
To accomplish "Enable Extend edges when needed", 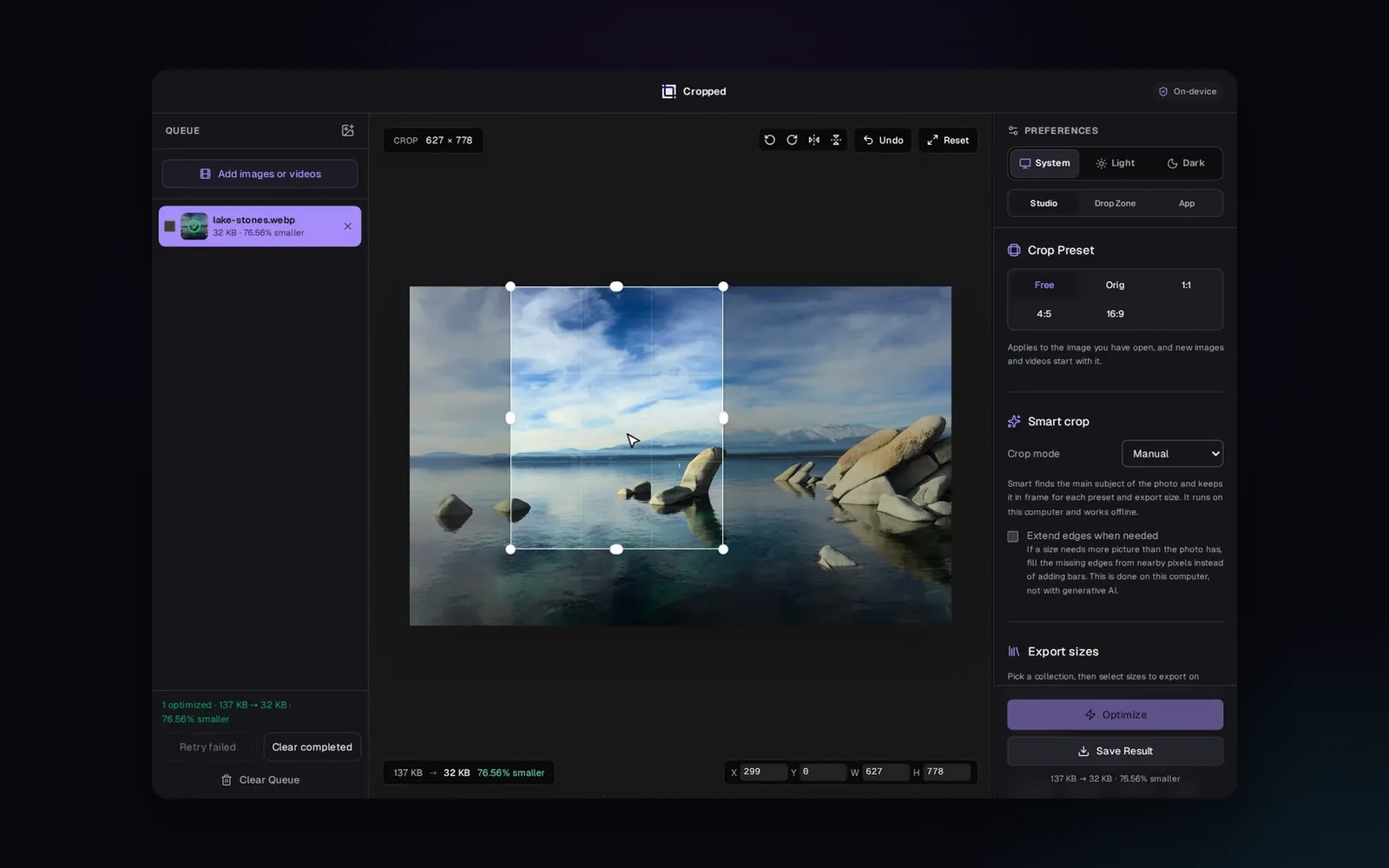I will [x=1013, y=536].
